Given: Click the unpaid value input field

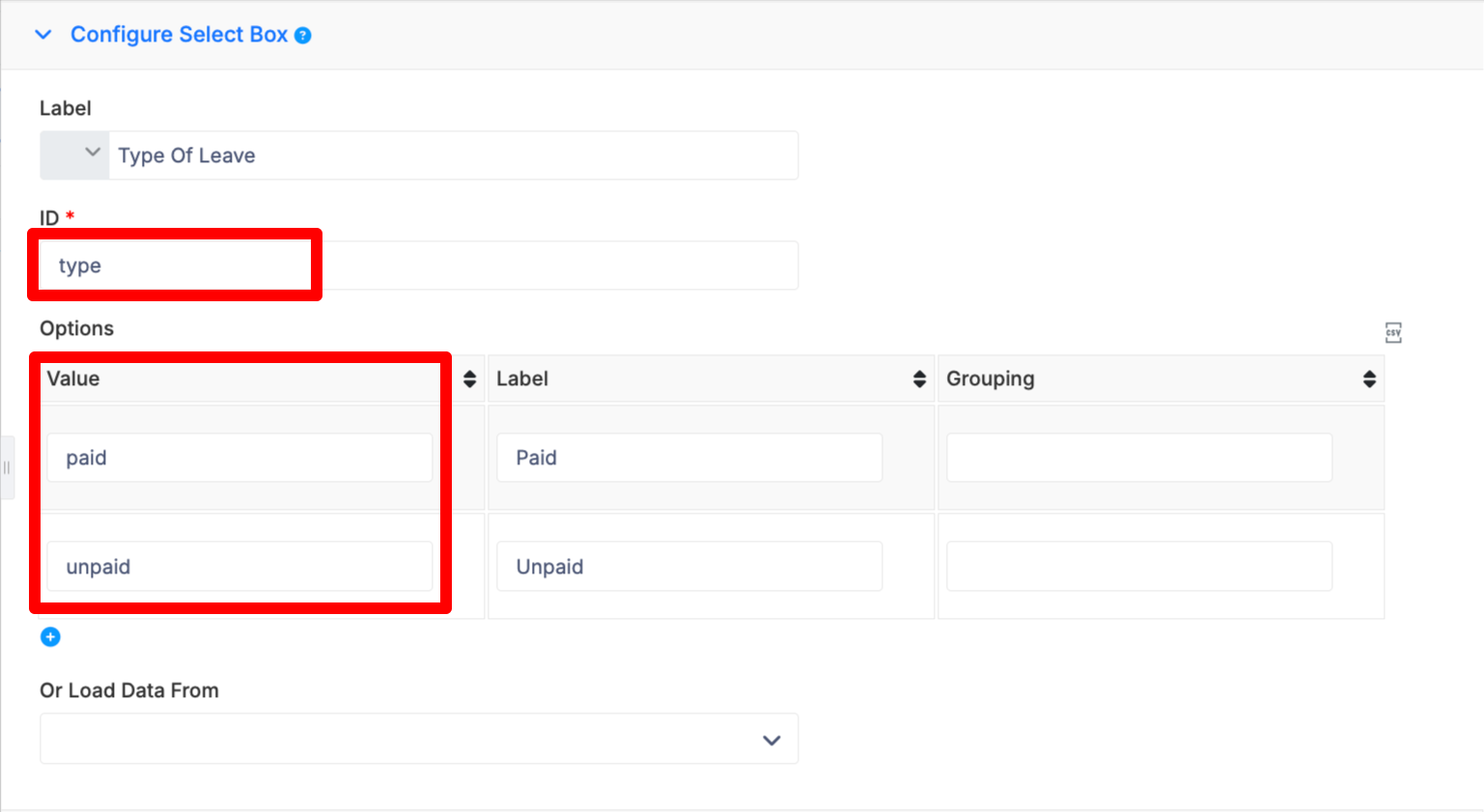Looking at the screenshot, I should [x=239, y=567].
